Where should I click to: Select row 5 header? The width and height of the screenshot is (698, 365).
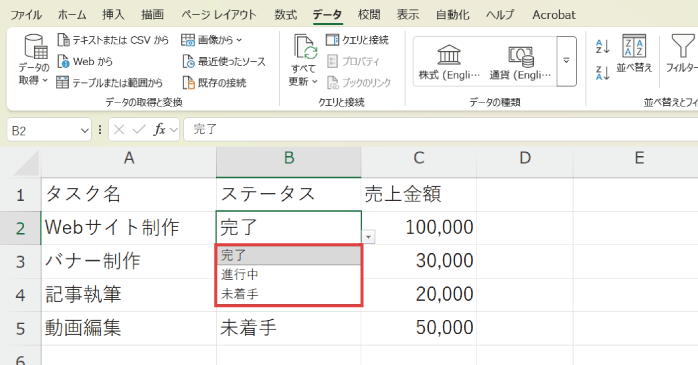point(20,328)
